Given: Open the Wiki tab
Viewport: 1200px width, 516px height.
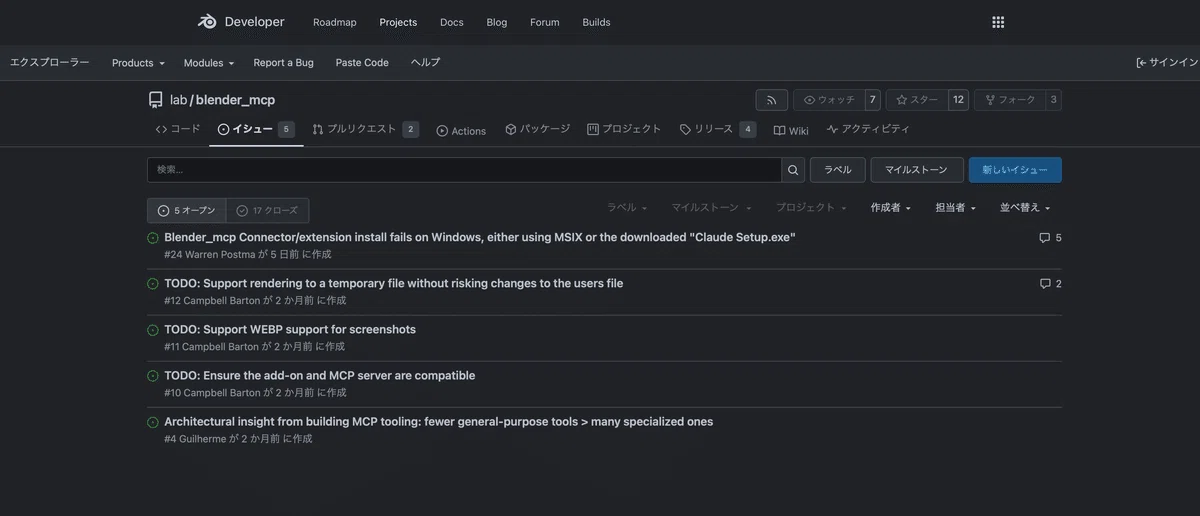Looking at the screenshot, I should [791, 130].
